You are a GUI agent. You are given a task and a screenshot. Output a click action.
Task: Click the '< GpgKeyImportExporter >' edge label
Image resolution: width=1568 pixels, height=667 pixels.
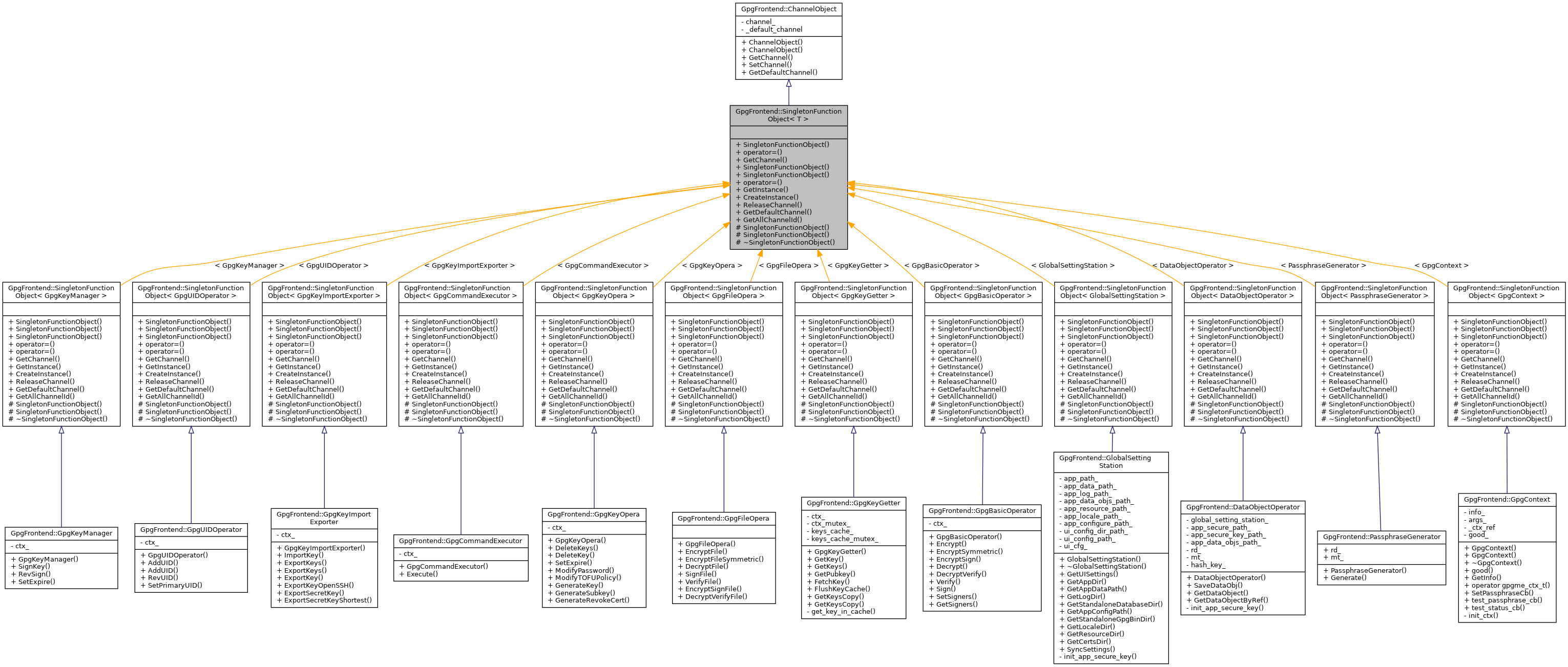(x=469, y=266)
